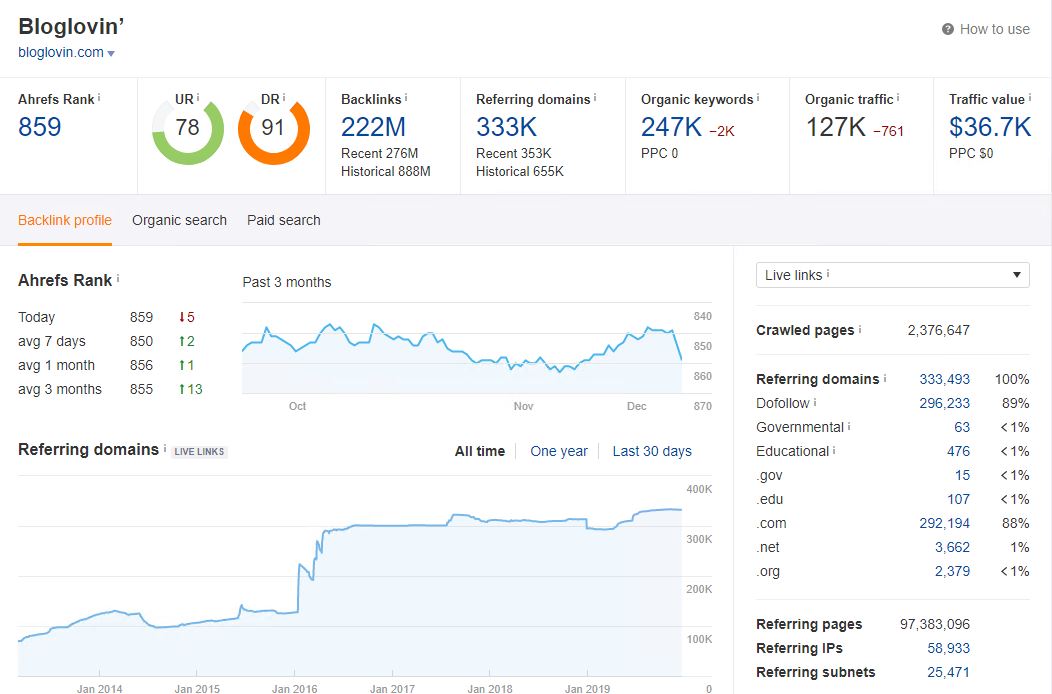The width and height of the screenshot is (1052, 694).
Task: Open the 333K referring domains report
Action: coord(507,127)
